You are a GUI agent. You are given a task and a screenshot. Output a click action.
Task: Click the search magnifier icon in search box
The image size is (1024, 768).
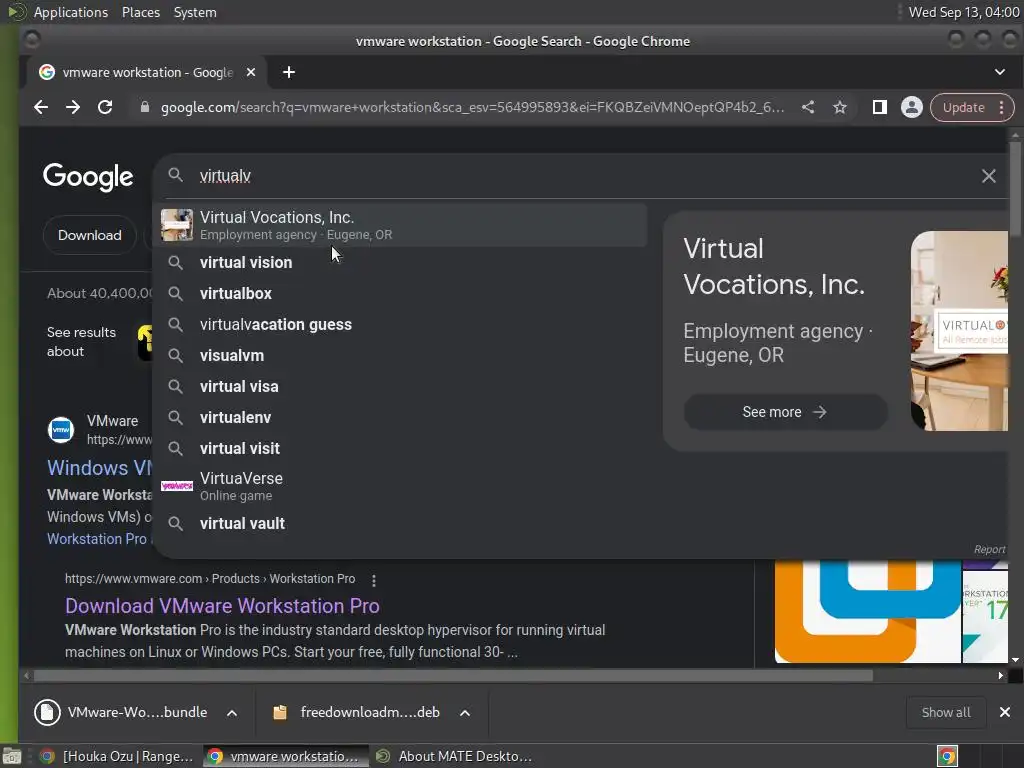click(175, 175)
